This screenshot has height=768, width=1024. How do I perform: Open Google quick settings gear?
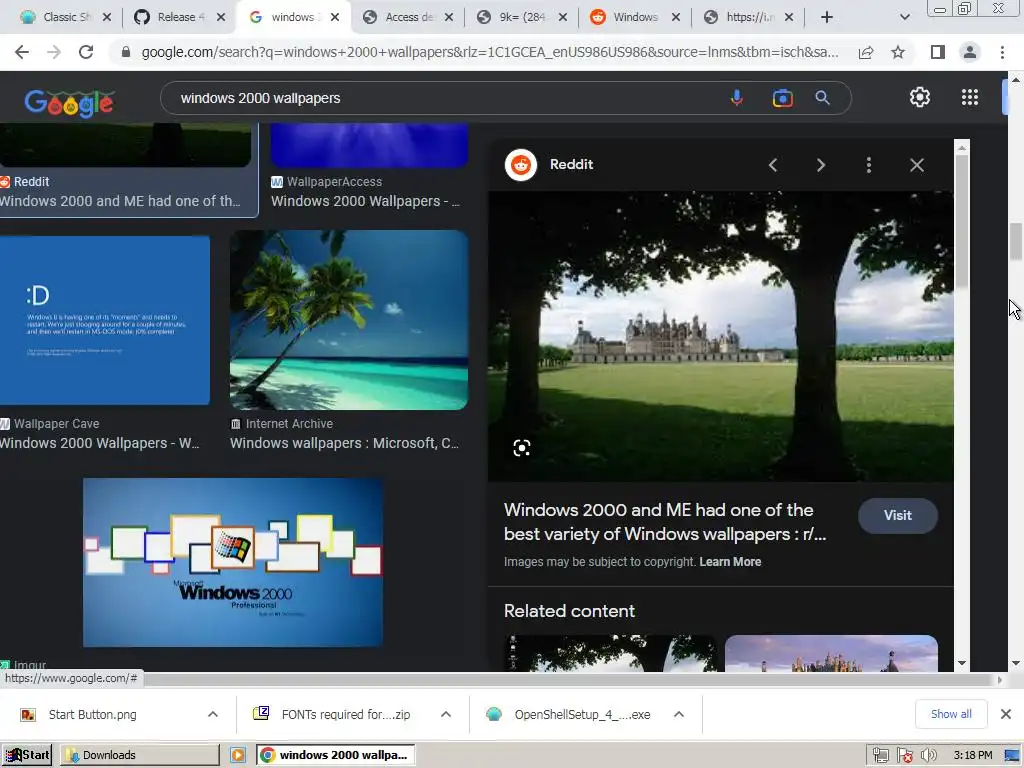pyautogui.click(x=920, y=97)
